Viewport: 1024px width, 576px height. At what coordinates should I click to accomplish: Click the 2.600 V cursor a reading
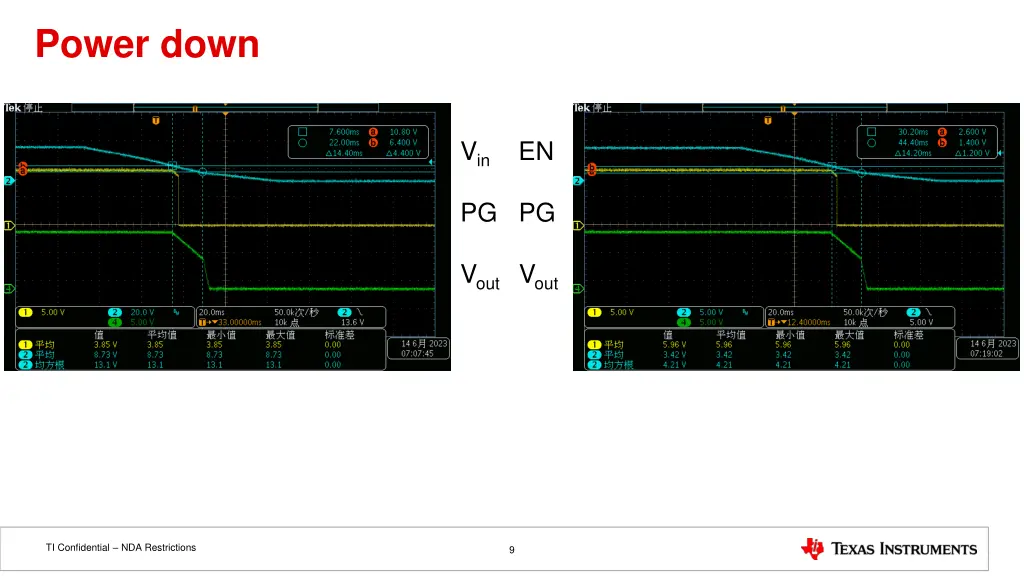point(972,132)
